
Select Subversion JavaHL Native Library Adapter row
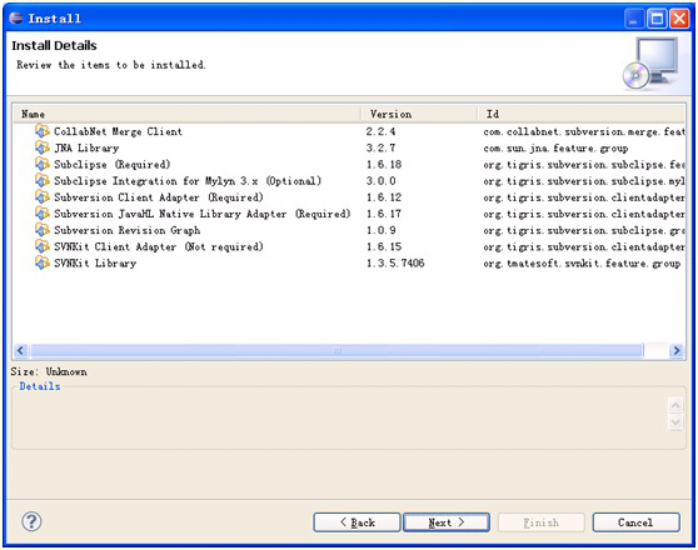click(x=202, y=214)
